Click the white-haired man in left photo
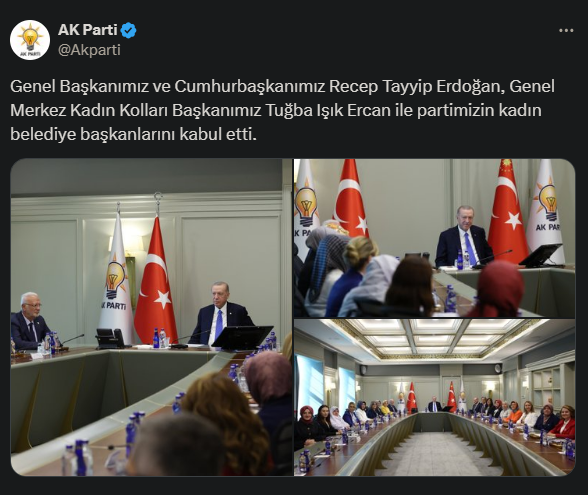This screenshot has width=588, height=495. [29, 321]
